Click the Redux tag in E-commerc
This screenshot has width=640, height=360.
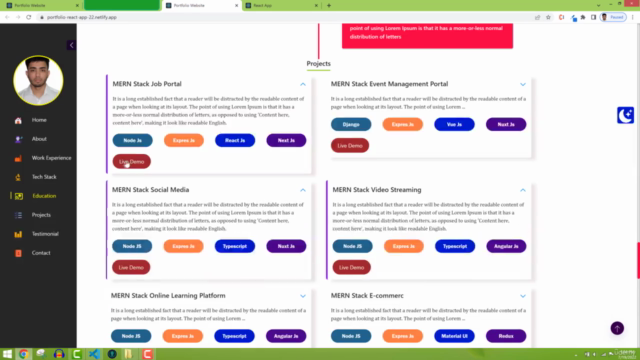pos(506,336)
